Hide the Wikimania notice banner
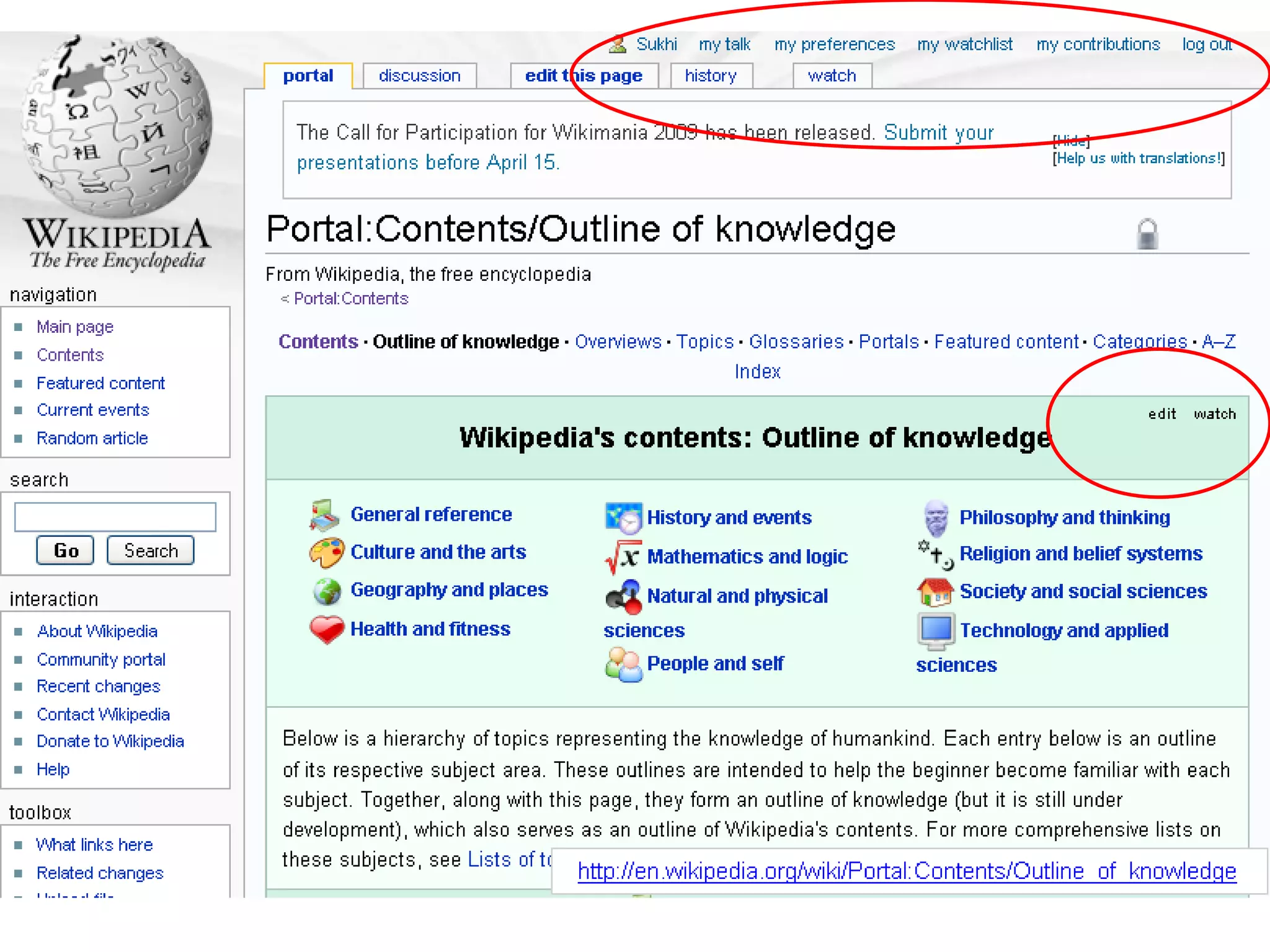1270x952 pixels. click(1071, 140)
